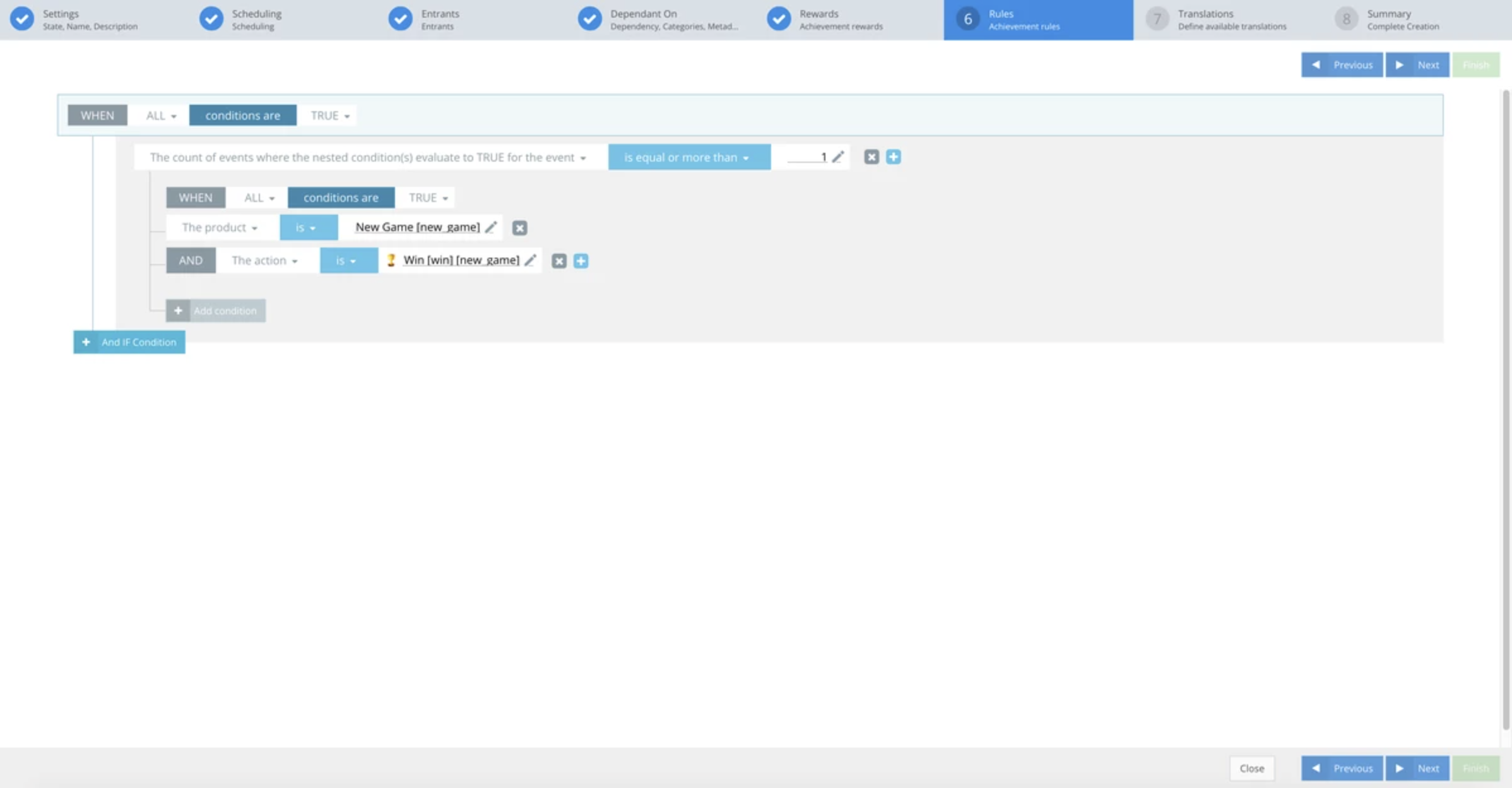Remove the count condition via its X icon
This screenshot has width=1512, height=788.
coord(871,157)
